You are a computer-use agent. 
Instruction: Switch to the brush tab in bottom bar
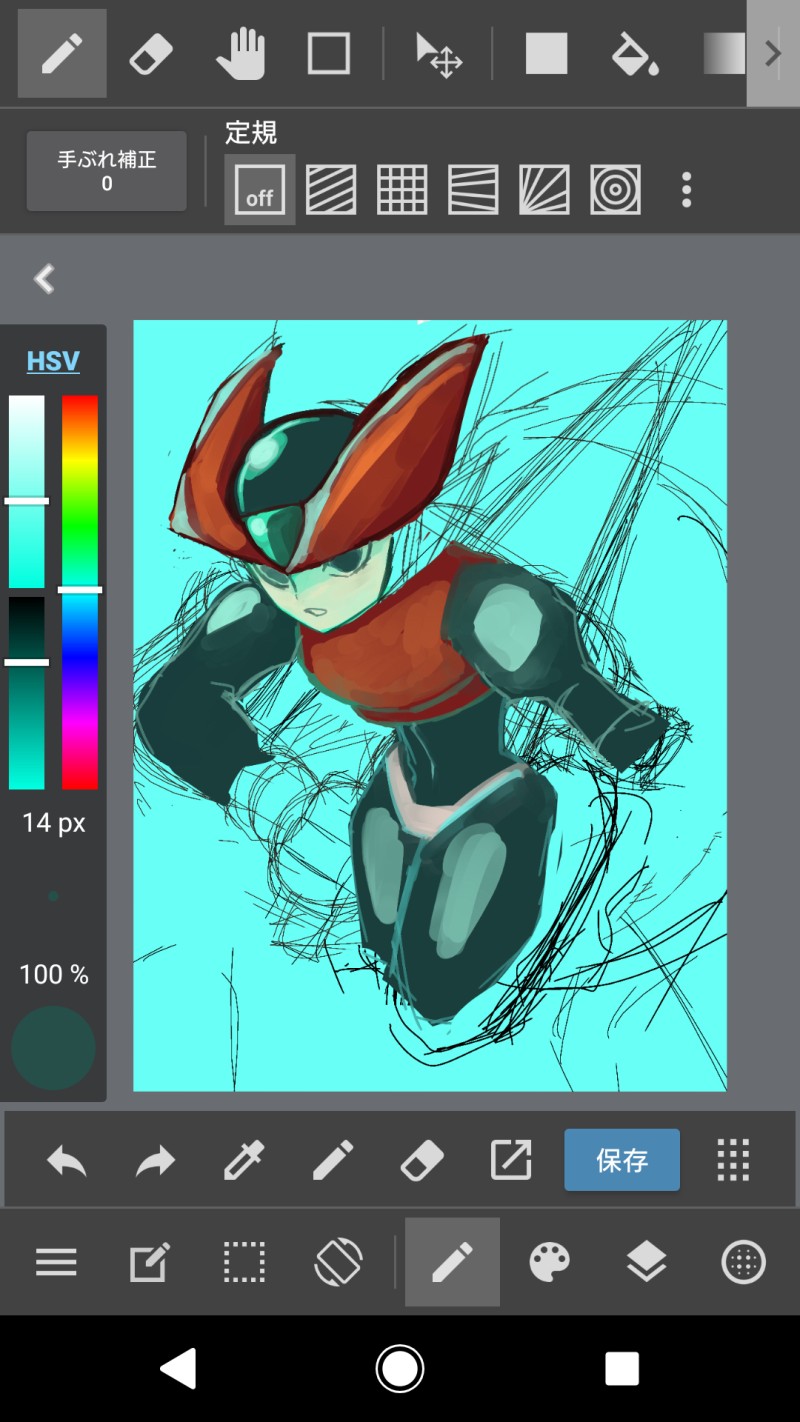[x=452, y=1262]
